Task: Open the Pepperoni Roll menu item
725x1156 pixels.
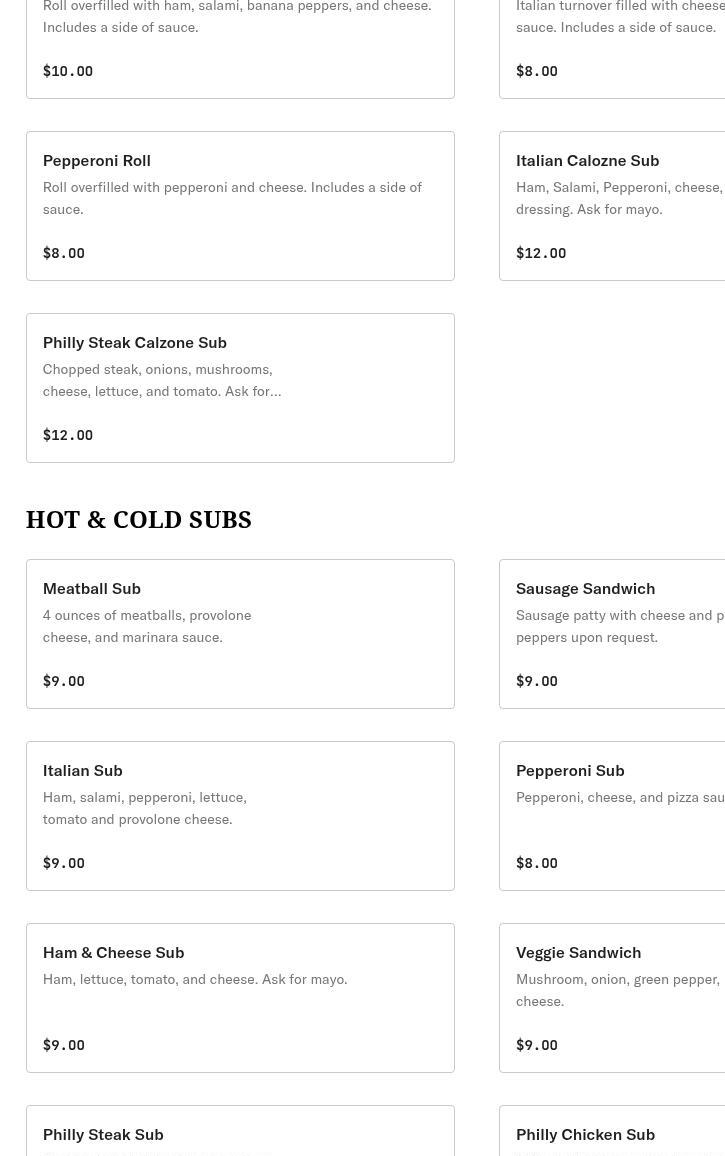Action: click(240, 206)
